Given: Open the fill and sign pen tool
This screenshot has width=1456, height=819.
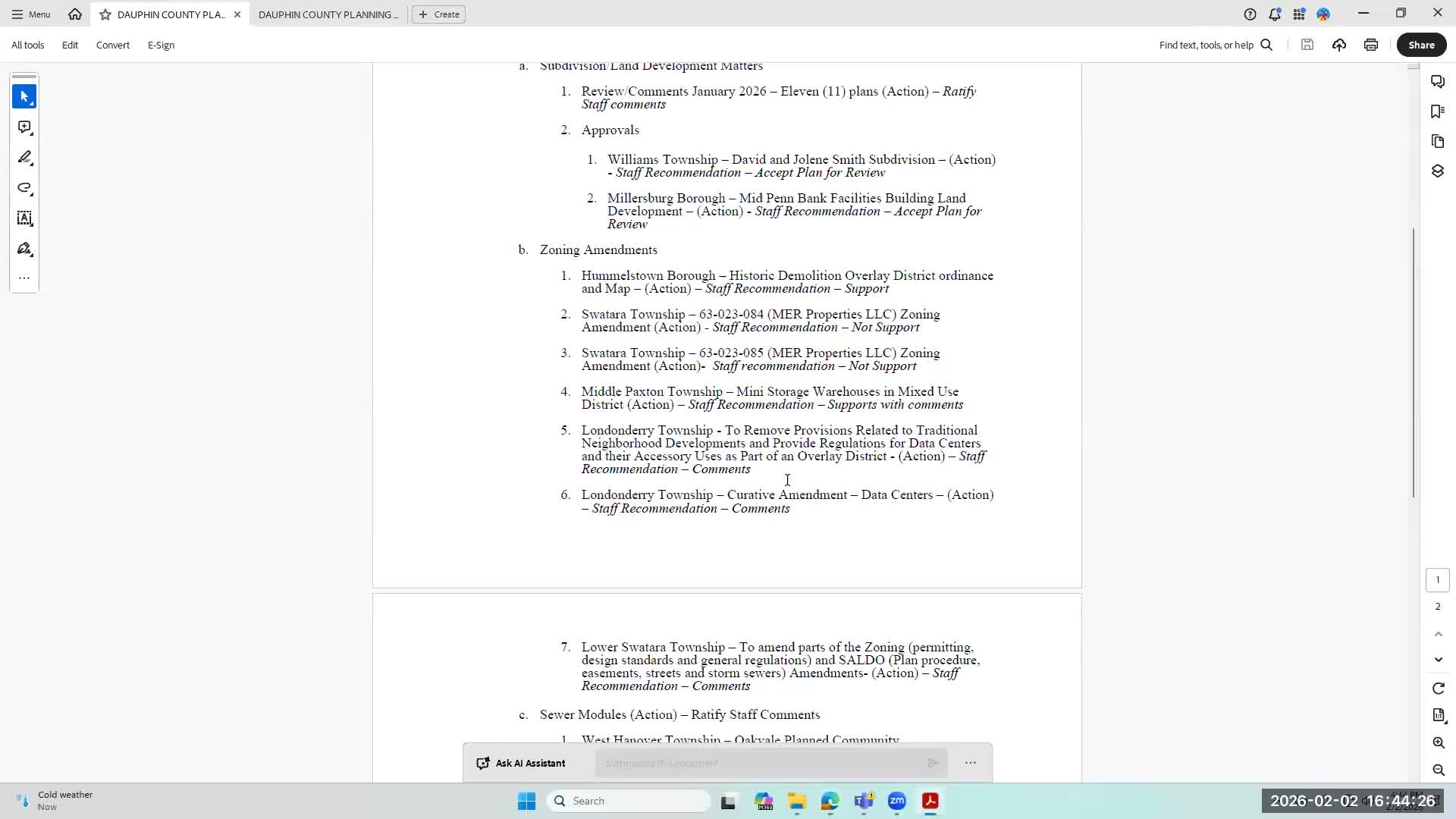Looking at the screenshot, I should 24,249.
